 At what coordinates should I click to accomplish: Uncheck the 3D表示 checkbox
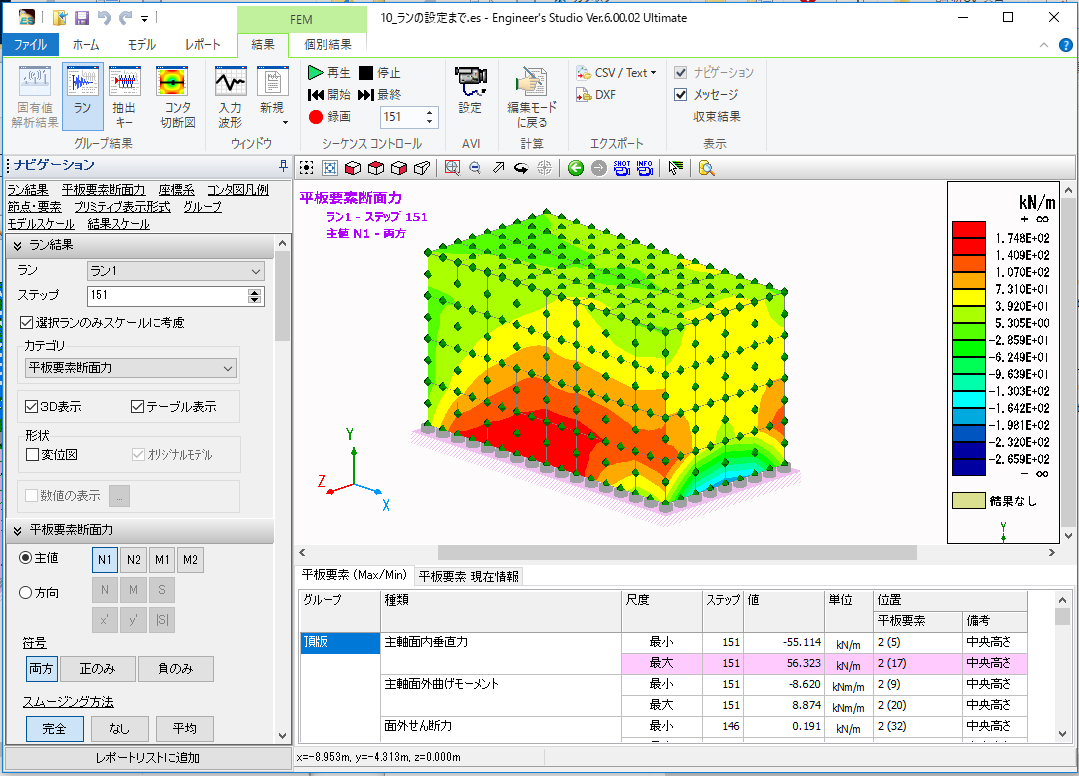(31, 407)
